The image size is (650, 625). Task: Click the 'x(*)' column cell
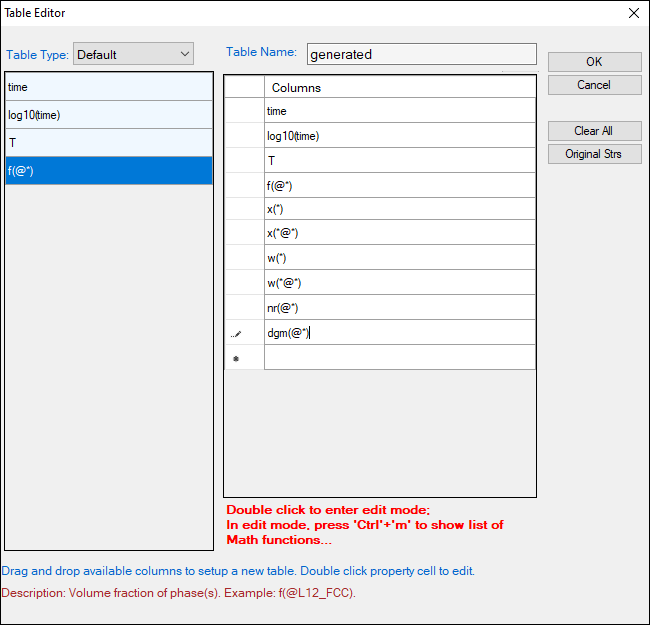click(399, 209)
